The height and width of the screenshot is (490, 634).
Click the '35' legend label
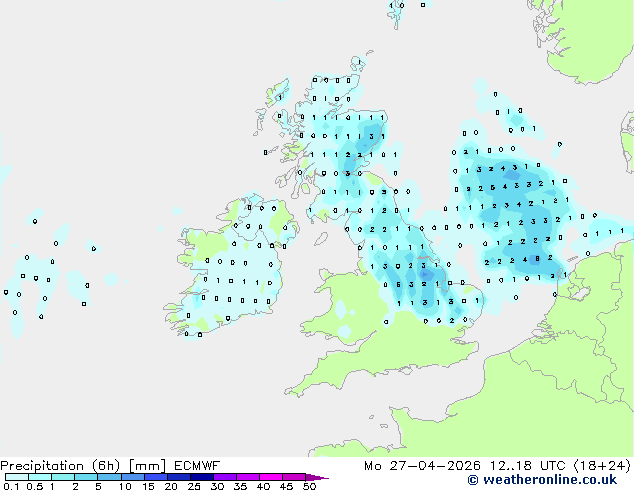click(240, 486)
